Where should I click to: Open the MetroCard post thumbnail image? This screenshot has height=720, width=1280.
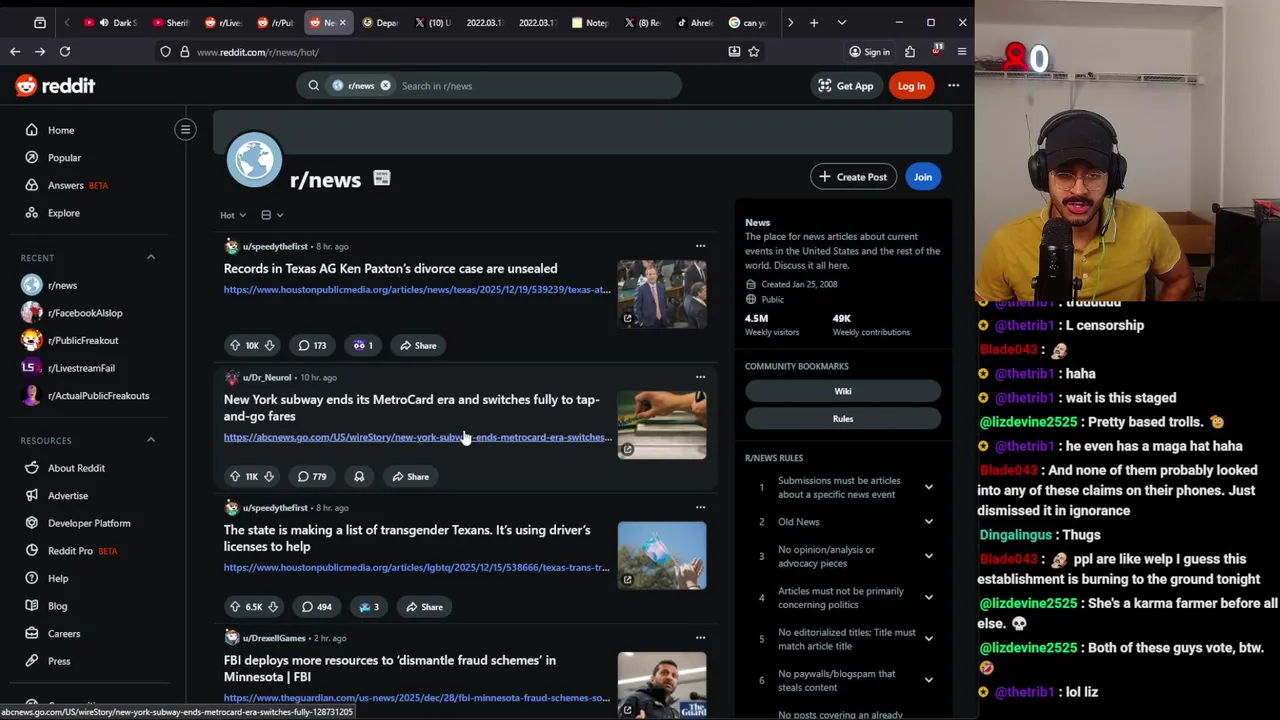pos(662,425)
